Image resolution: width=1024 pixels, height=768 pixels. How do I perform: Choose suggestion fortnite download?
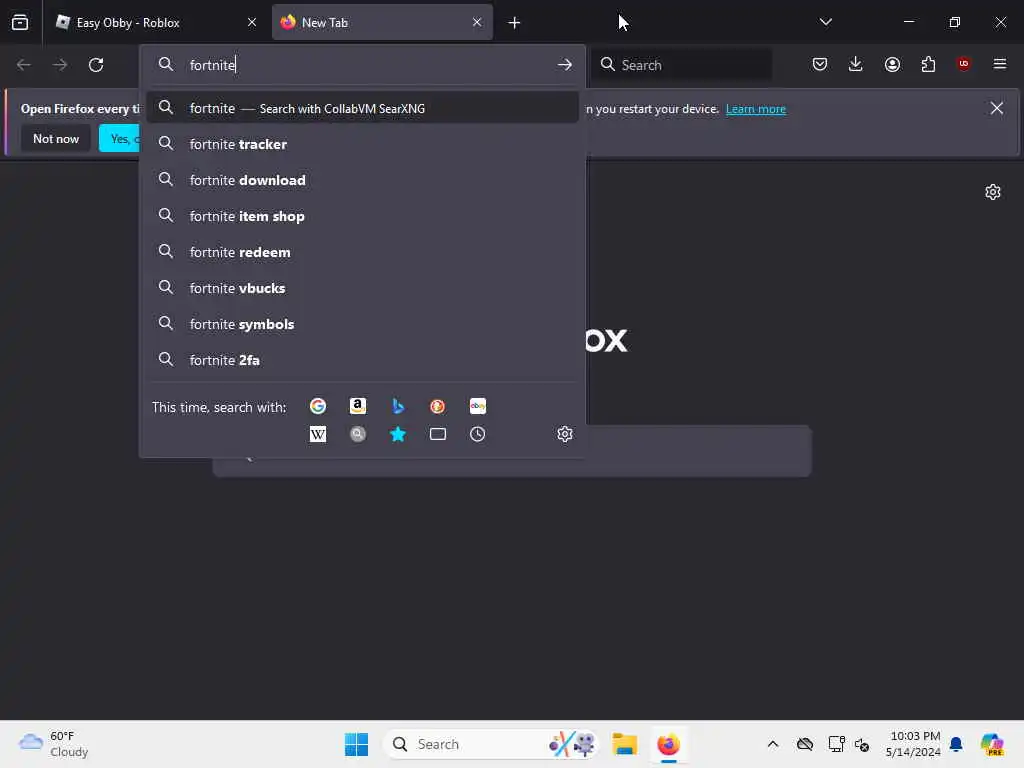(x=362, y=180)
